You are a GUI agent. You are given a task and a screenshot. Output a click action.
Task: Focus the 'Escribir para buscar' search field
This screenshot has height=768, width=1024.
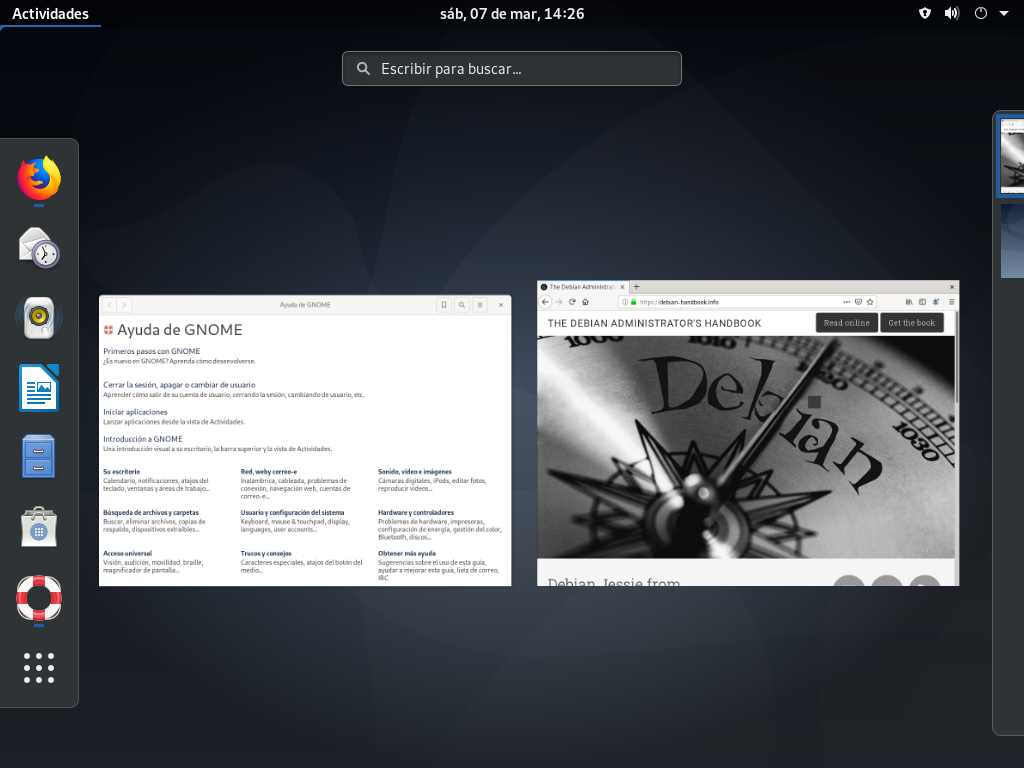pos(512,69)
